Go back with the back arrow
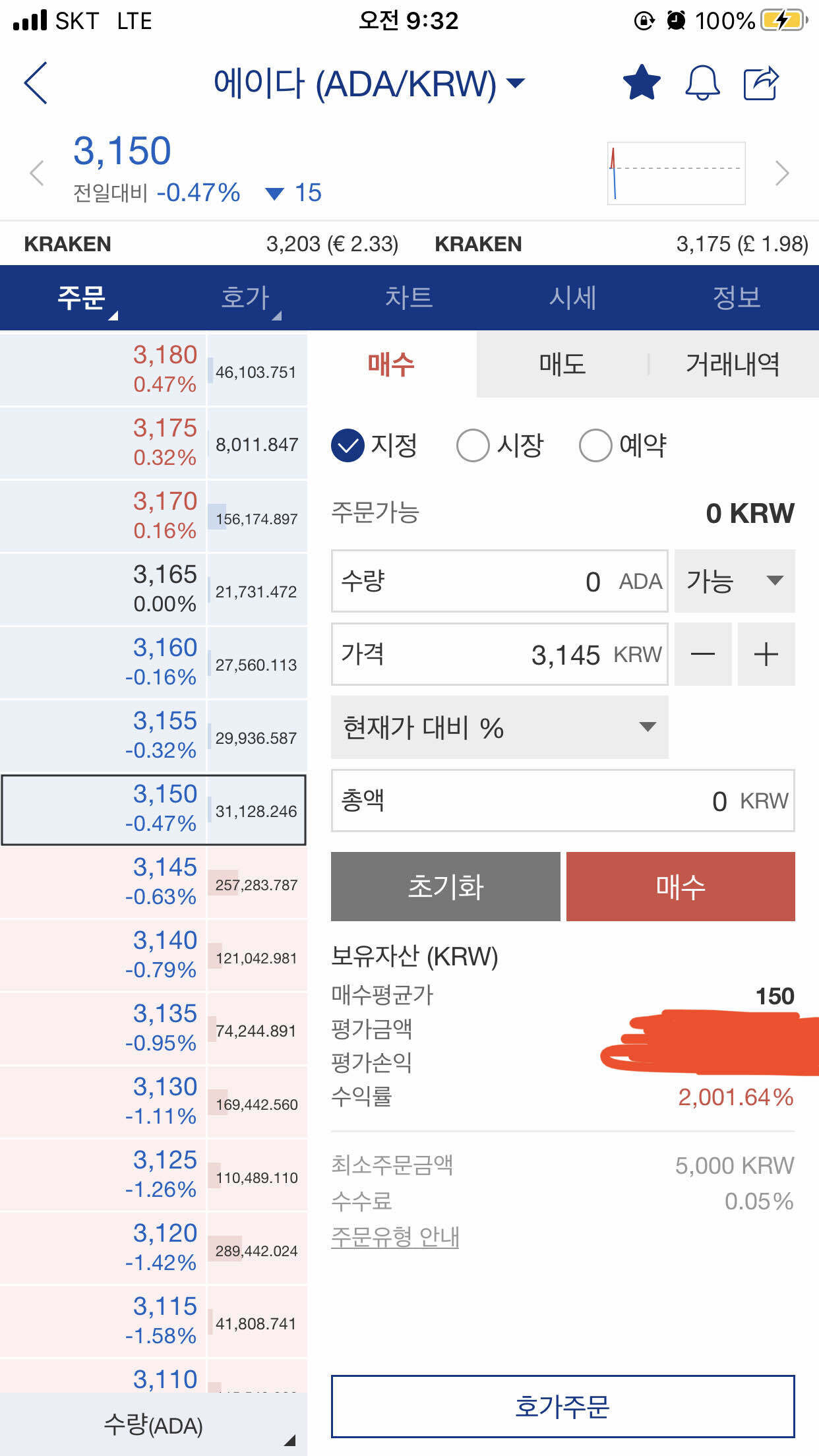 point(36,84)
